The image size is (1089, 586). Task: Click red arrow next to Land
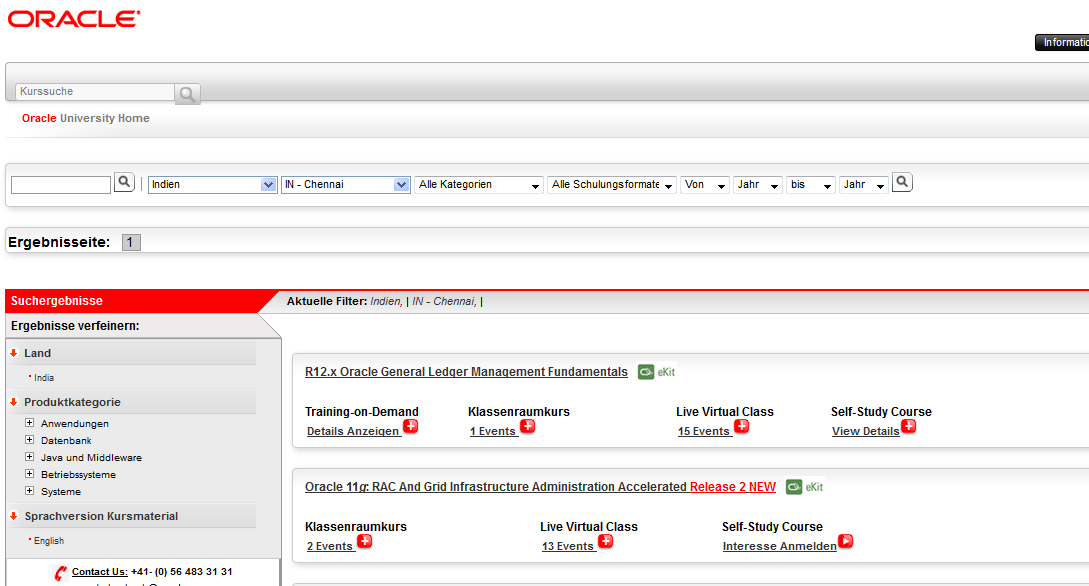pyautogui.click(x=13, y=353)
